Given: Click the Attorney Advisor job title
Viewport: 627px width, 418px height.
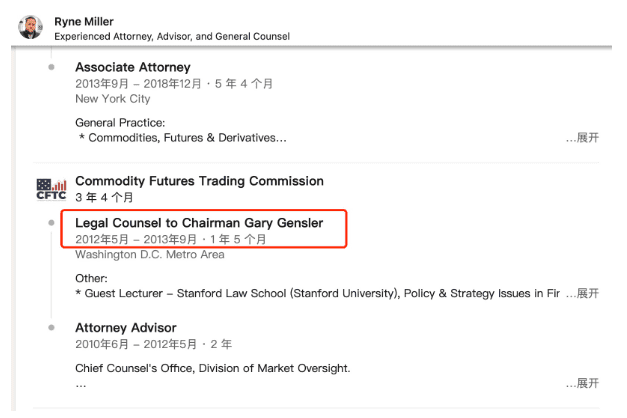Looking at the screenshot, I should (125, 328).
